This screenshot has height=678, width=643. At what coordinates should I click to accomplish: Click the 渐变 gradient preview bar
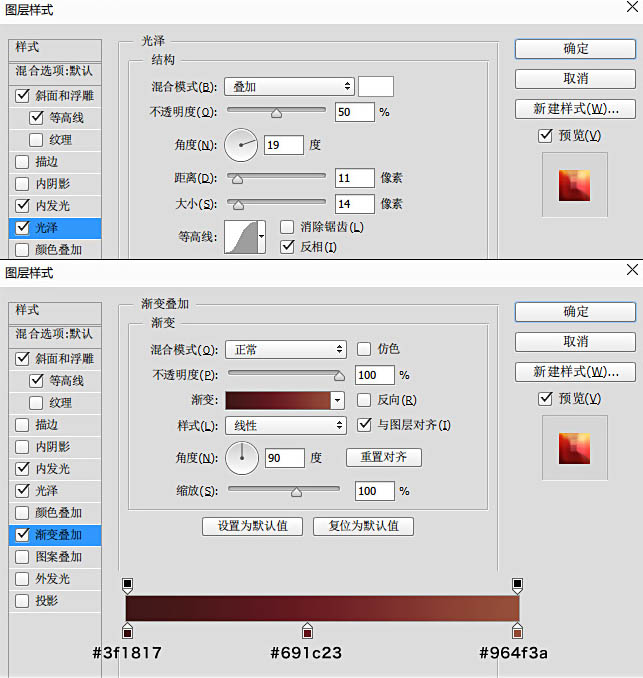tap(278, 400)
